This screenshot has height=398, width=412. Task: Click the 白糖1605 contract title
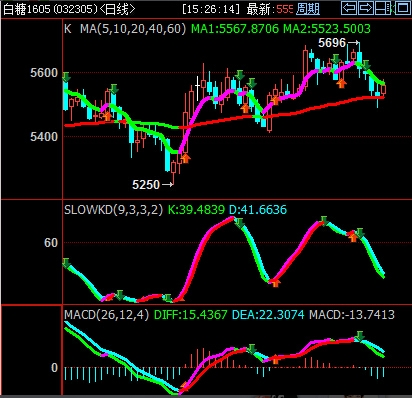coord(27,9)
